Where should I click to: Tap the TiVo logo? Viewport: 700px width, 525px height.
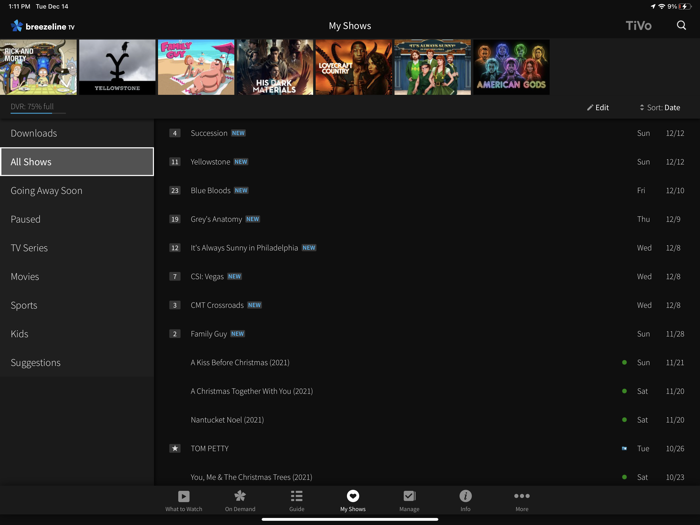pyautogui.click(x=638, y=26)
